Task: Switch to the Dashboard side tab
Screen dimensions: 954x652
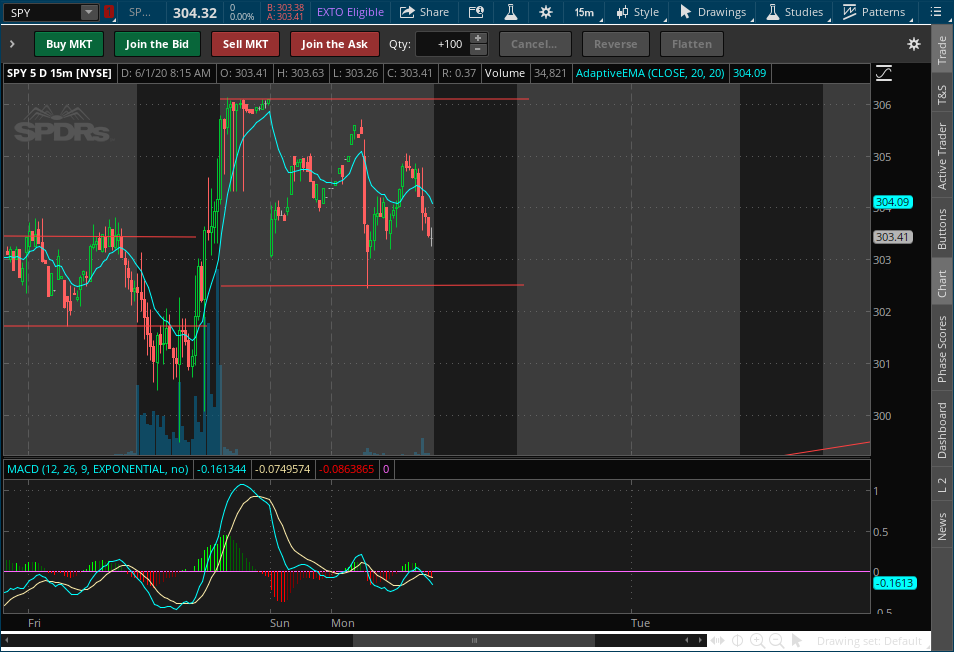Action: tap(942, 430)
